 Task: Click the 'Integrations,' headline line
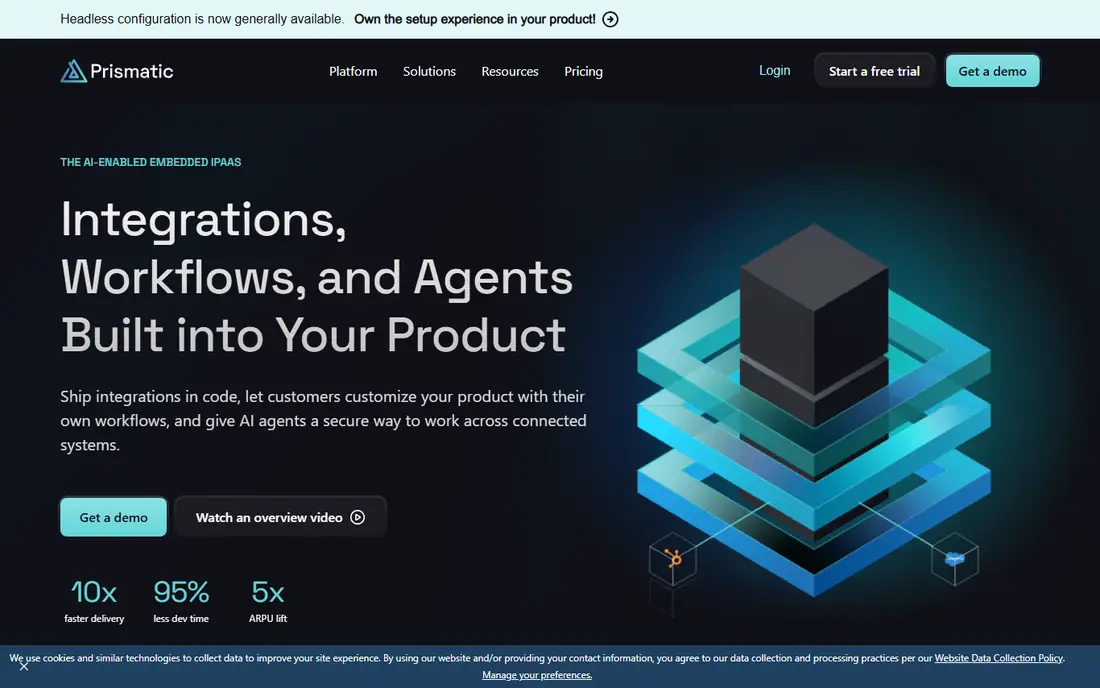203,220
